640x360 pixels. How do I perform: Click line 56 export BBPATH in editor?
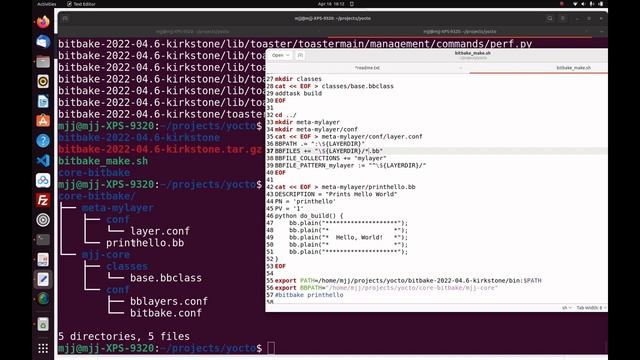coord(386,288)
